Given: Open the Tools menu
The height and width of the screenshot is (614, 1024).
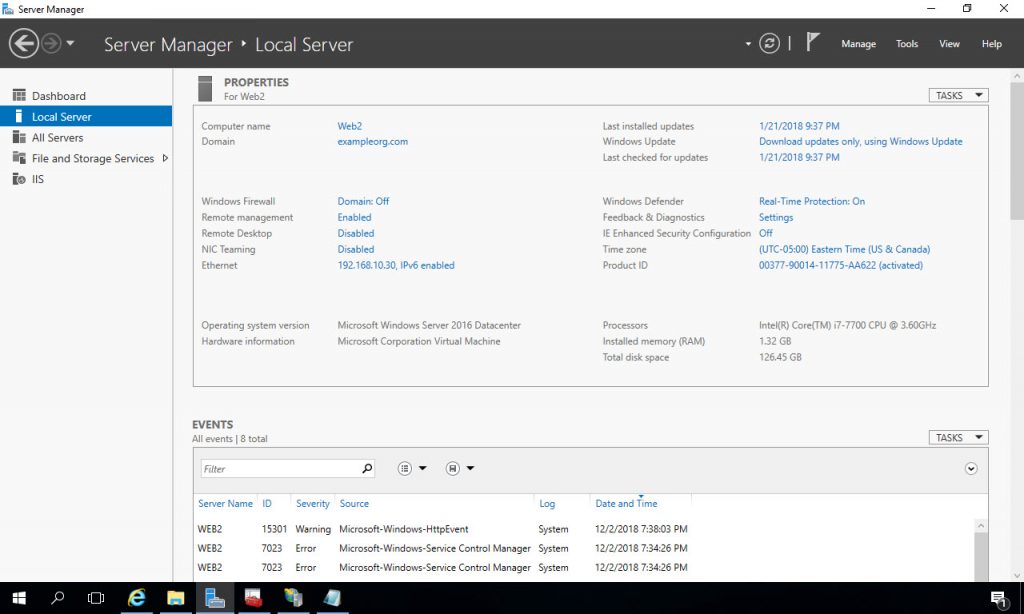Looking at the screenshot, I should click(x=906, y=44).
